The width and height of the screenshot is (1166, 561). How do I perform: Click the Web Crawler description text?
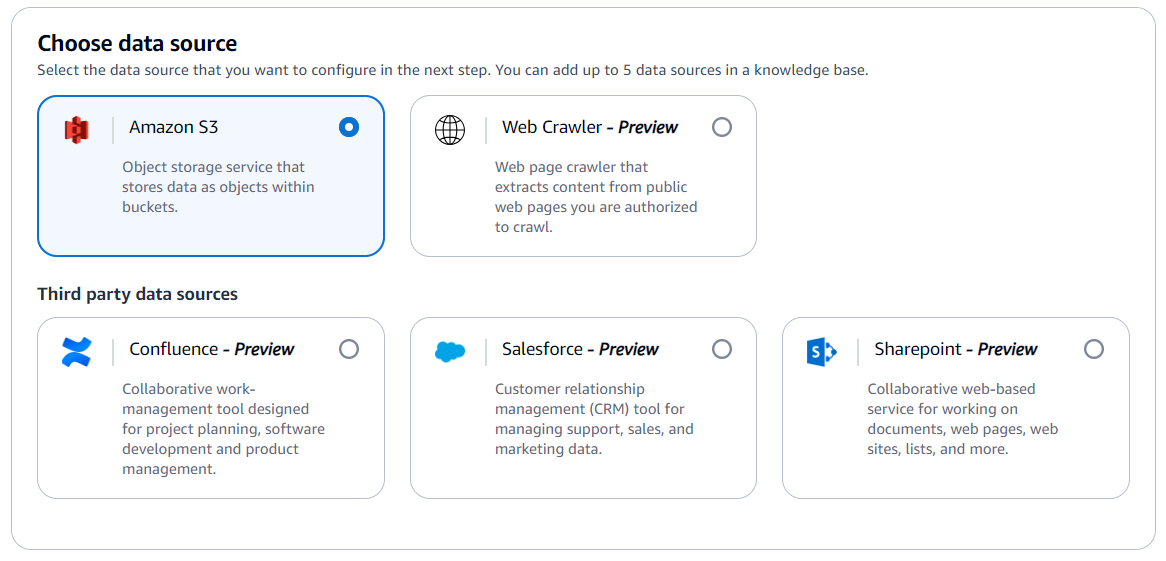point(596,197)
